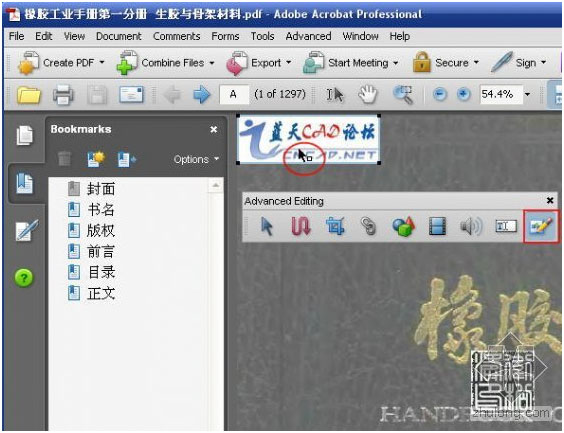Expand the zoom percentage dropdown
Image resolution: width=564 pixels, height=433 pixels.
tap(527, 95)
